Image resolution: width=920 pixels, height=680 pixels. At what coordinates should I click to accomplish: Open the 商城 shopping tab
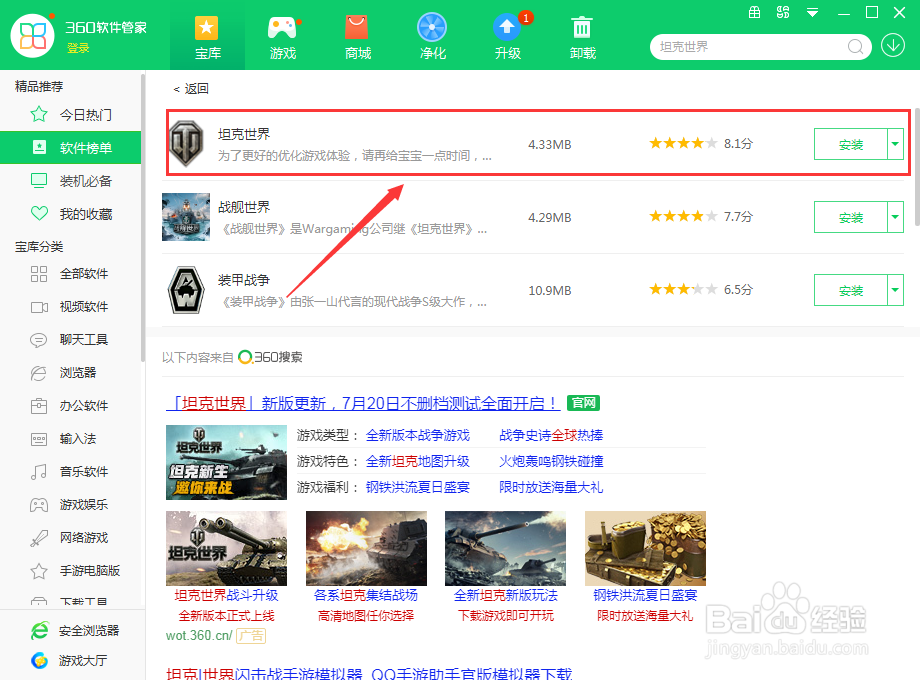pyautogui.click(x=357, y=38)
